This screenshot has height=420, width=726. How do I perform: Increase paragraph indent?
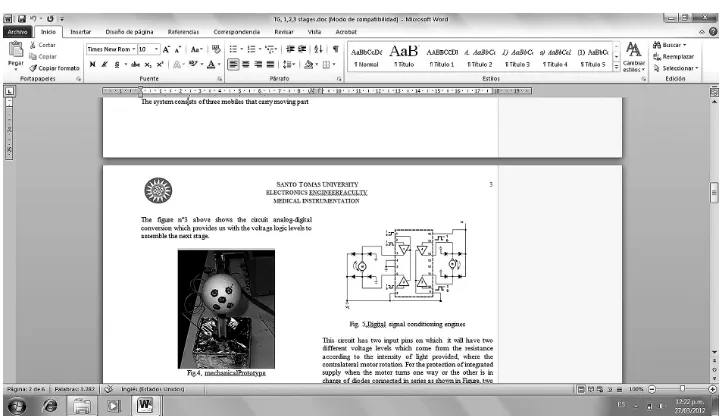[x=302, y=49]
